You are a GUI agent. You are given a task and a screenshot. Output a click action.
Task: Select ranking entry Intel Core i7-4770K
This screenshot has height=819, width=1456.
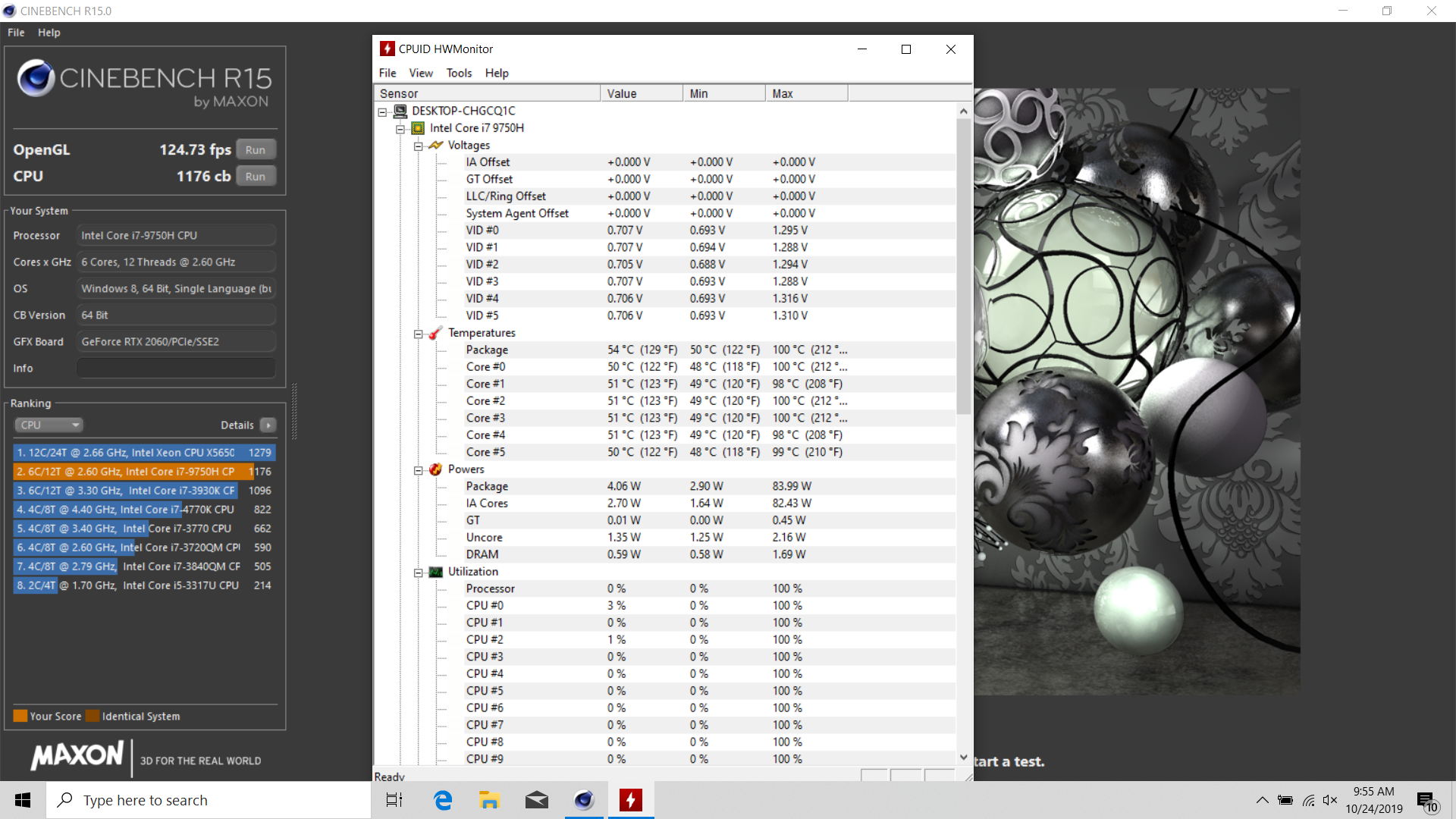(x=144, y=510)
